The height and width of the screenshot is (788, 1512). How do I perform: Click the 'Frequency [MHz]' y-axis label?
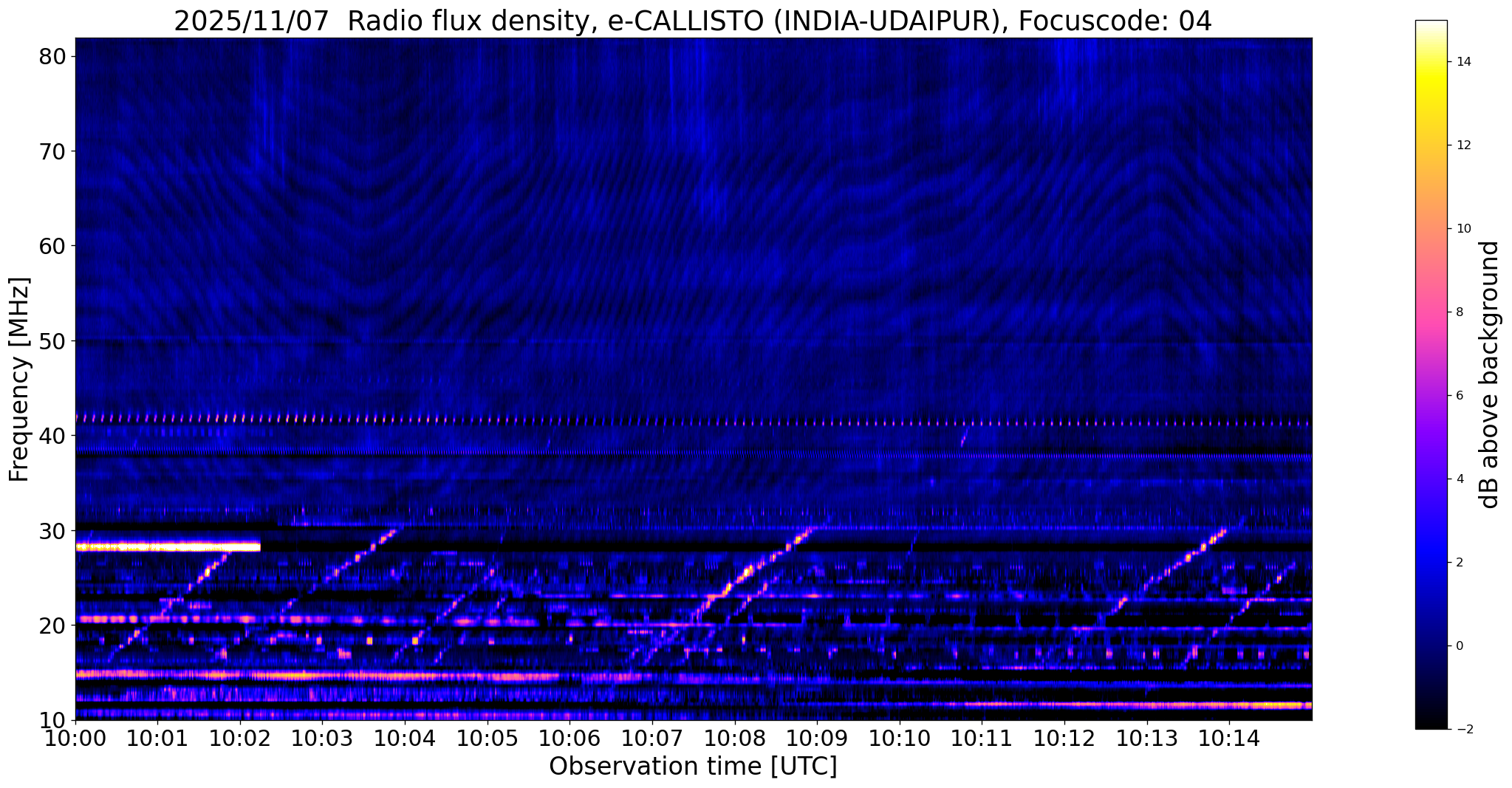pyautogui.click(x=19, y=380)
